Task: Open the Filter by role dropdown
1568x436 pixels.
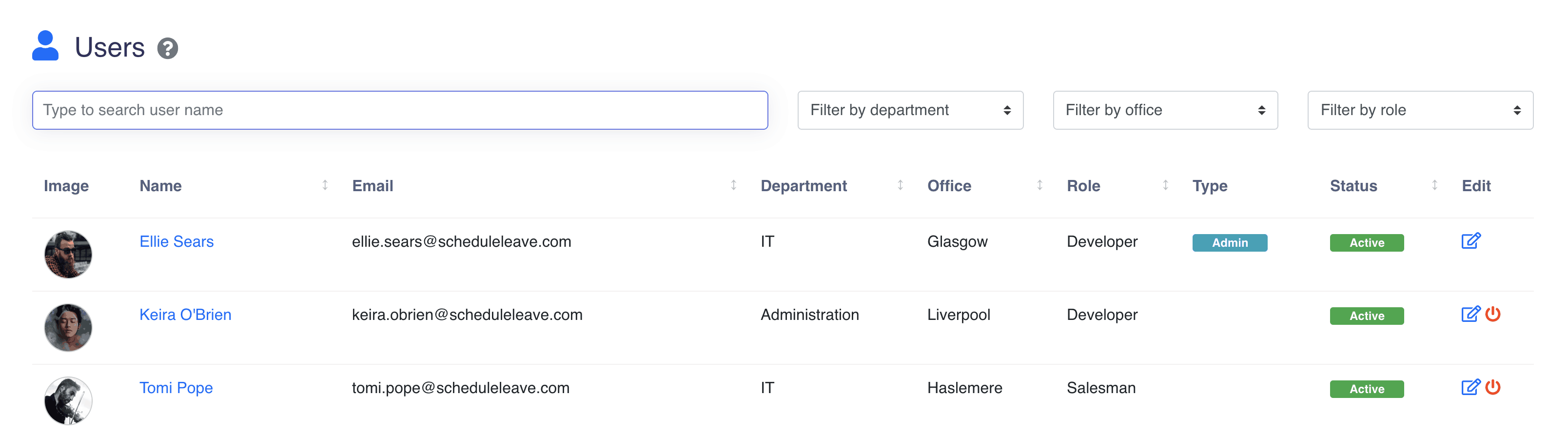Action: click(1419, 110)
